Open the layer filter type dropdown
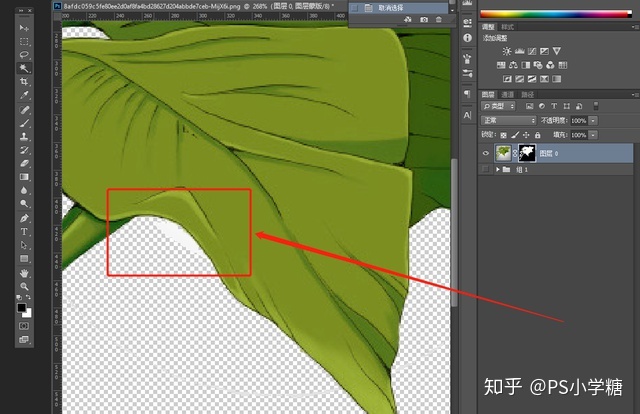Image resolution: width=640 pixels, height=414 pixels. (498, 106)
